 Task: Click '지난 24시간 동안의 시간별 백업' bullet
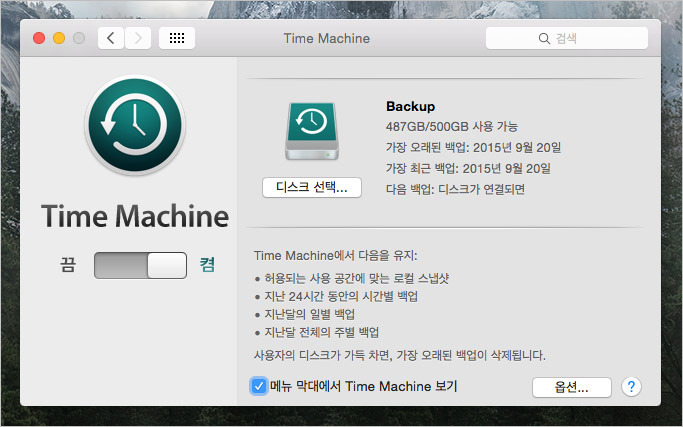pyautogui.click(x=341, y=296)
